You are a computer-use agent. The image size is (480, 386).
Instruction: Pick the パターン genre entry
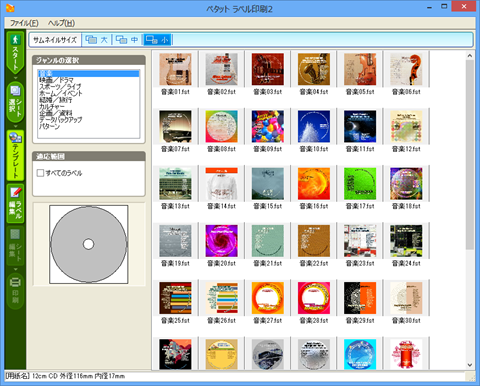click(x=49, y=126)
